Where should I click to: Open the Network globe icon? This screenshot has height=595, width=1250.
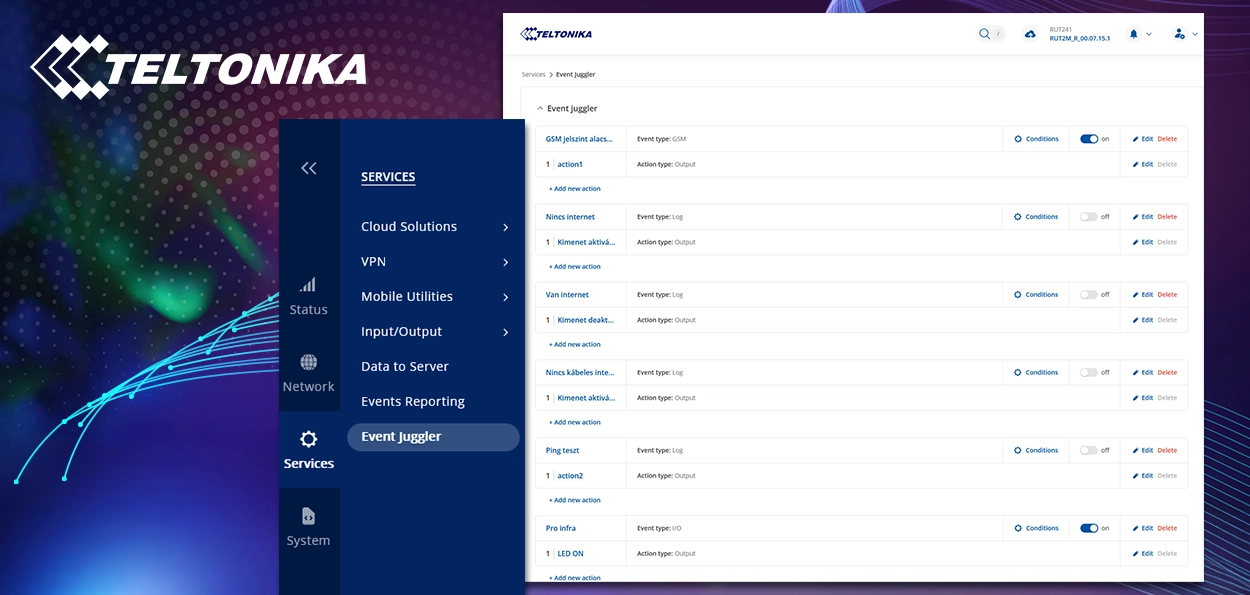pyautogui.click(x=308, y=363)
